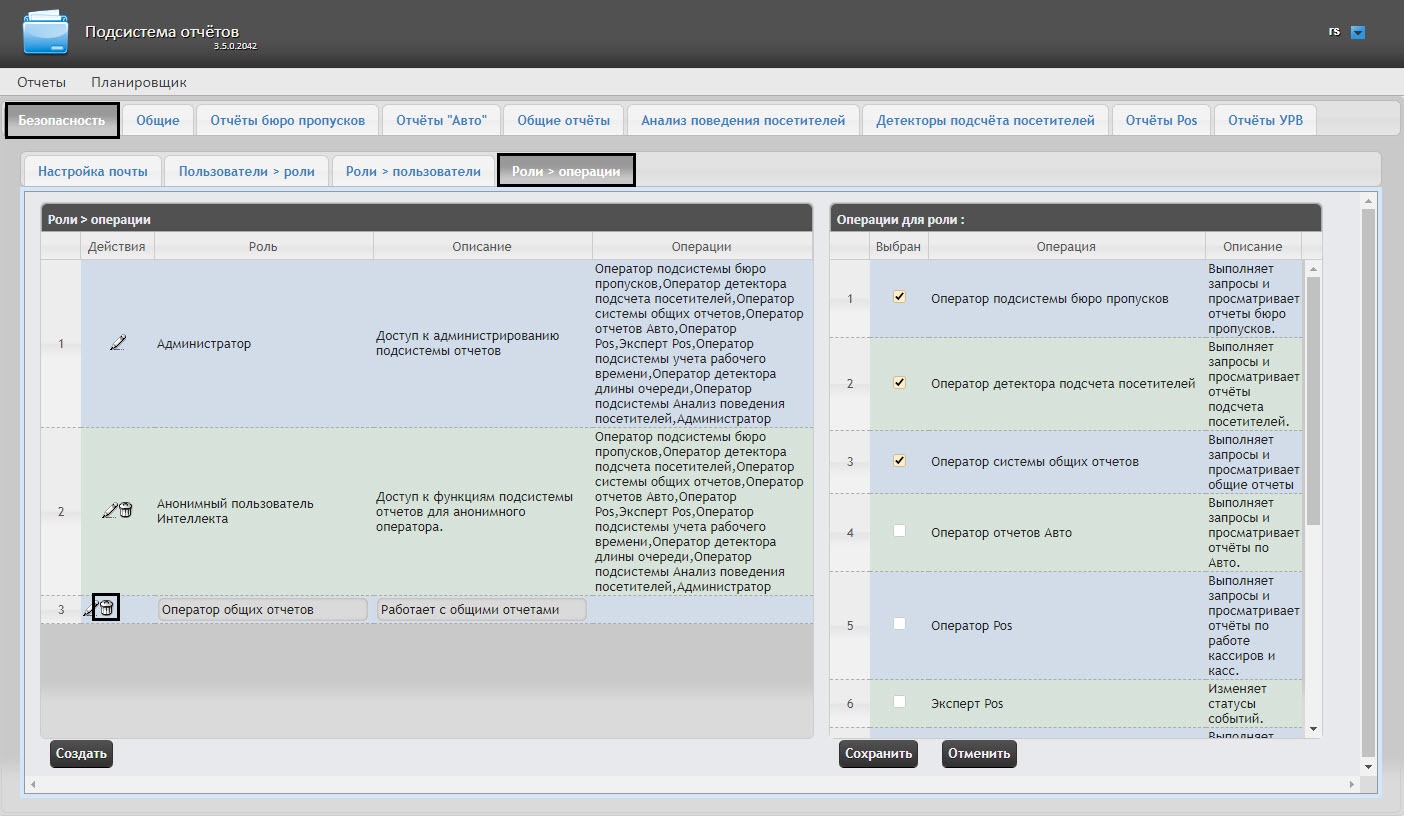Click the edit pencil for Анонимный пользователь role
Image resolution: width=1404 pixels, height=816 pixels.
[110, 511]
